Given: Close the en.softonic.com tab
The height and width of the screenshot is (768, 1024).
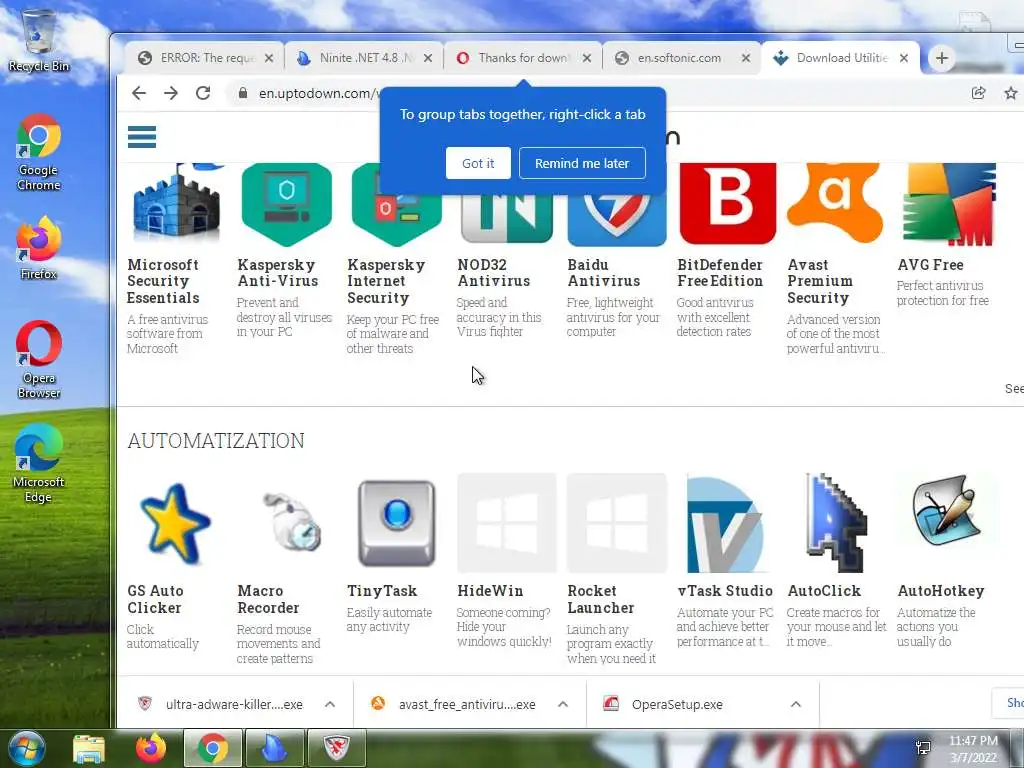Looking at the screenshot, I should (x=746, y=58).
